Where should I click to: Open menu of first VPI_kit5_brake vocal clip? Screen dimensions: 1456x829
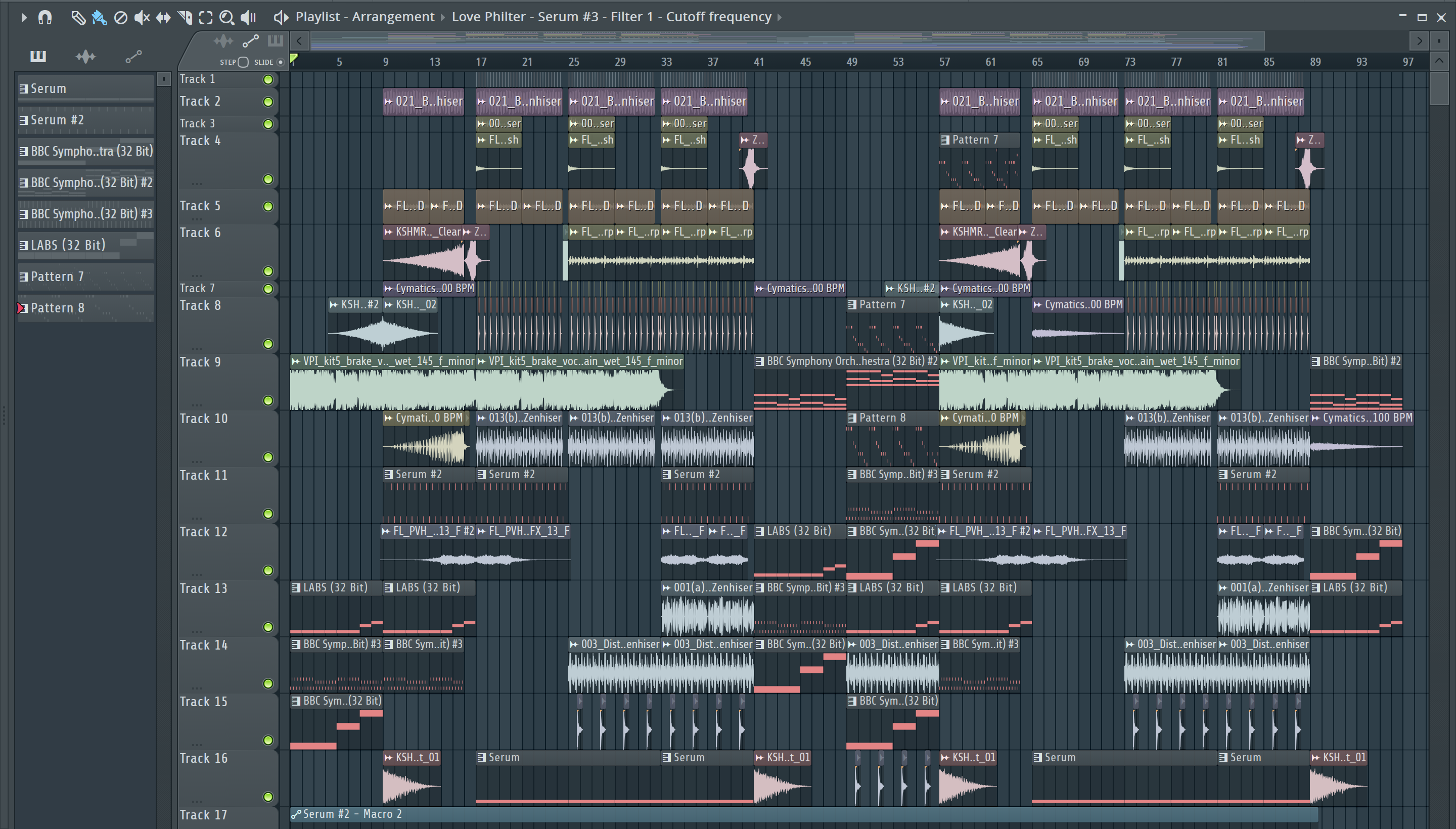pyautogui.click(x=296, y=361)
